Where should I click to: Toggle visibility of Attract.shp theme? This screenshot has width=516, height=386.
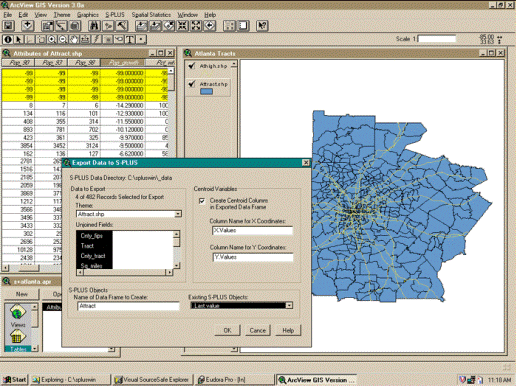[x=192, y=84]
